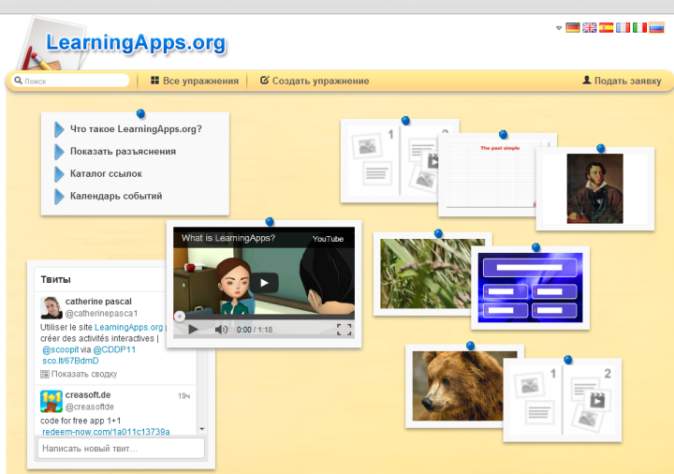The width and height of the screenshot is (674, 474).
Task: Click arrow beside Показать разъяснения
Action: click(59, 152)
